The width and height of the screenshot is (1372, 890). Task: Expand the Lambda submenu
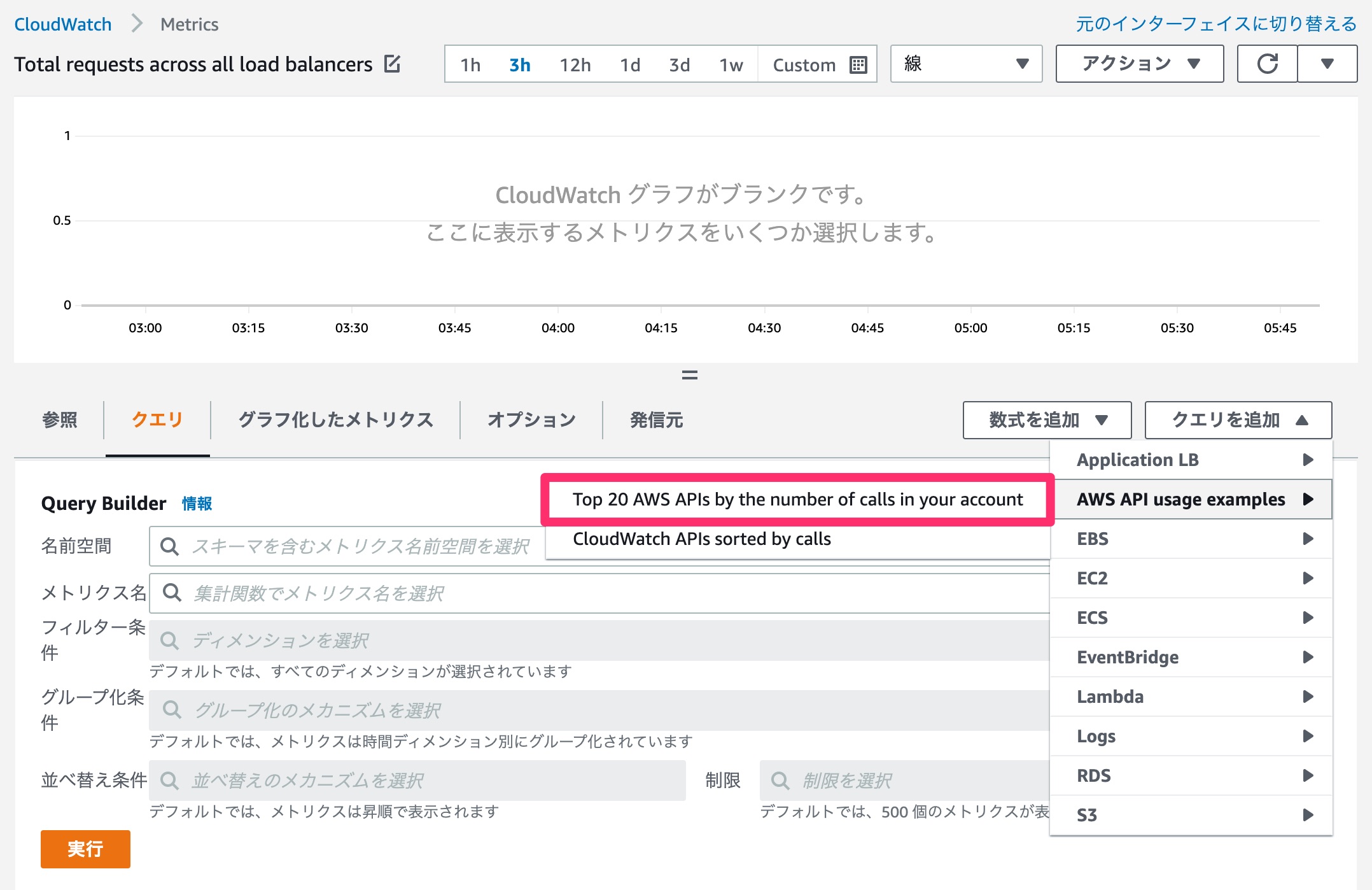pyautogui.click(x=1191, y=696)
